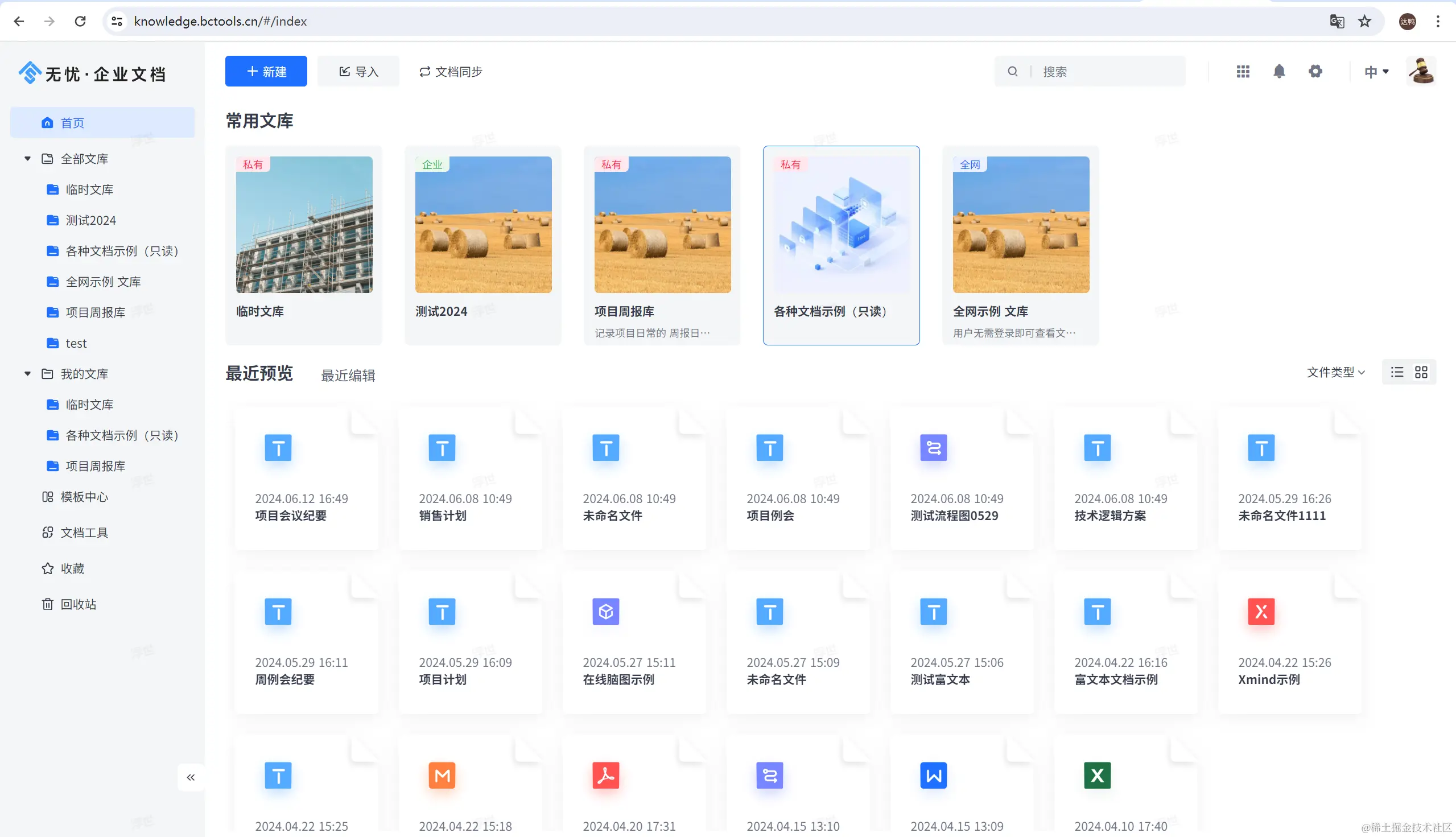Collapse the 我的文库 tree node
The height and width of the screenshot is (837, 1456).
[27, 374]
